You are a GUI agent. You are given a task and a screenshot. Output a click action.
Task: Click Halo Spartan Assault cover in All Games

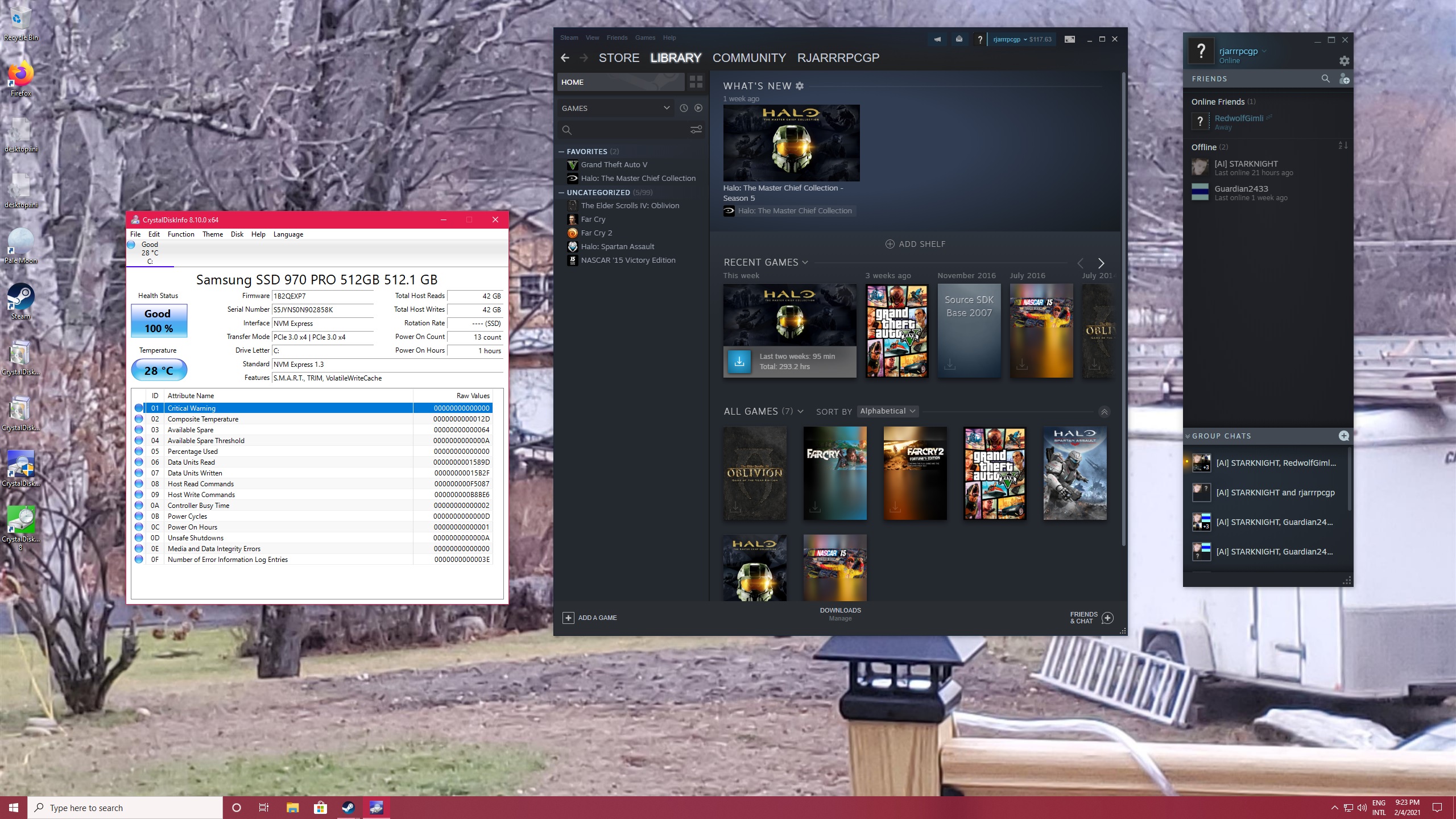pos(1075,473)
